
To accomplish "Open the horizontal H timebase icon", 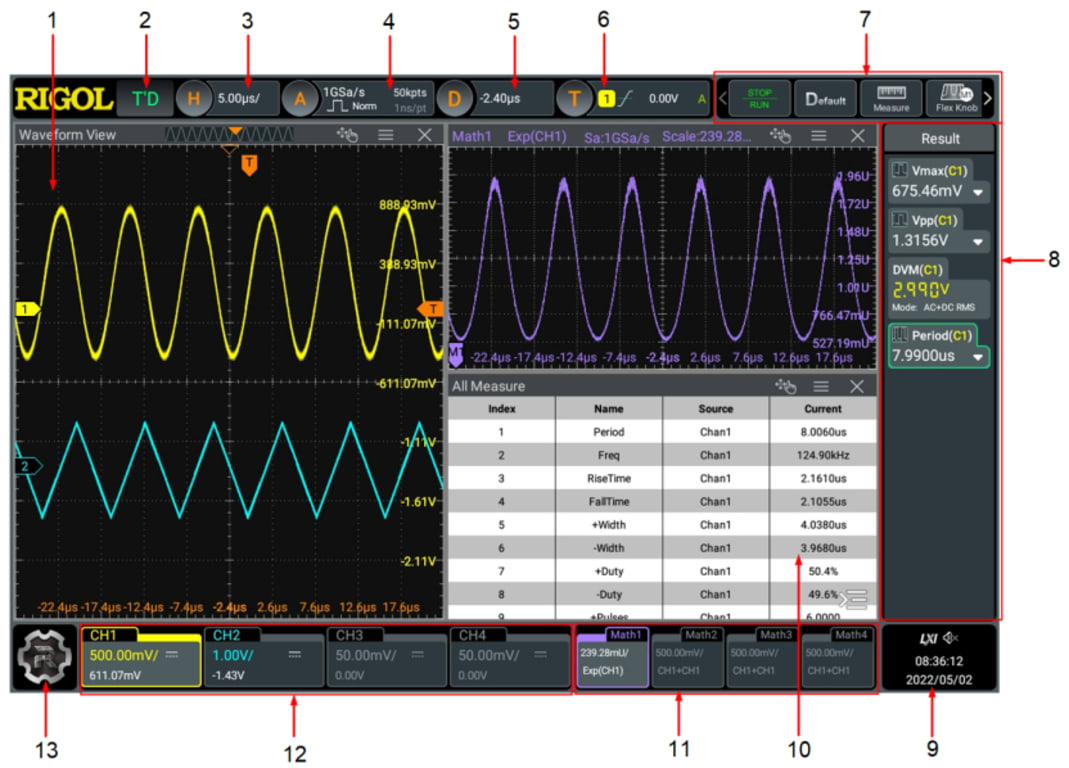I will pos(194,99).
